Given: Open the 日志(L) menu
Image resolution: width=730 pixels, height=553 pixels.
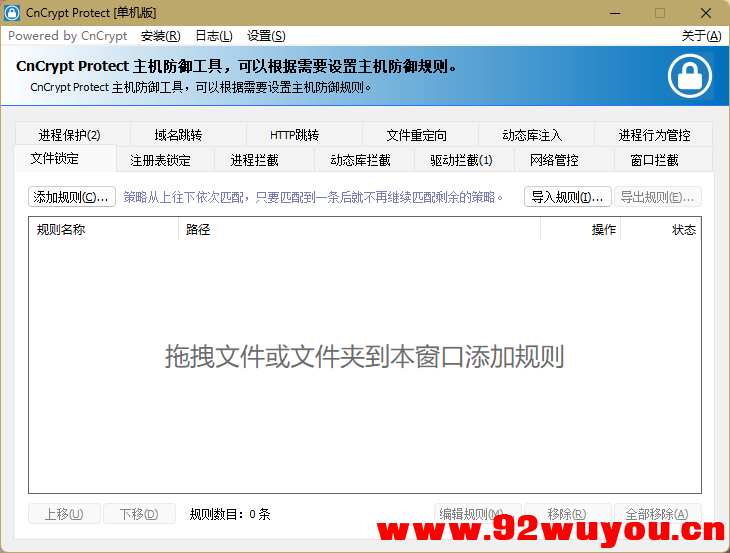Looking at the screenshot, I should [213, 36].
